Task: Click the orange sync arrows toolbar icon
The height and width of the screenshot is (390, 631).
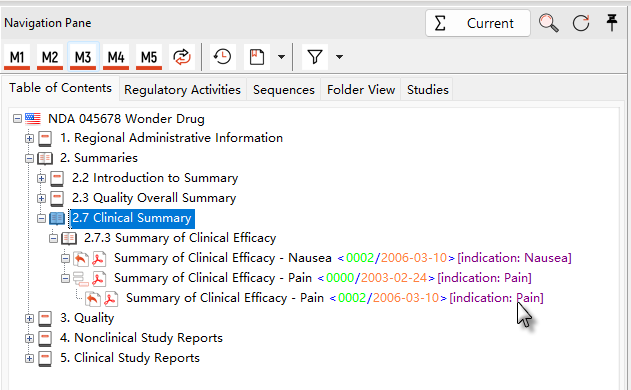Action: [182, 57]
